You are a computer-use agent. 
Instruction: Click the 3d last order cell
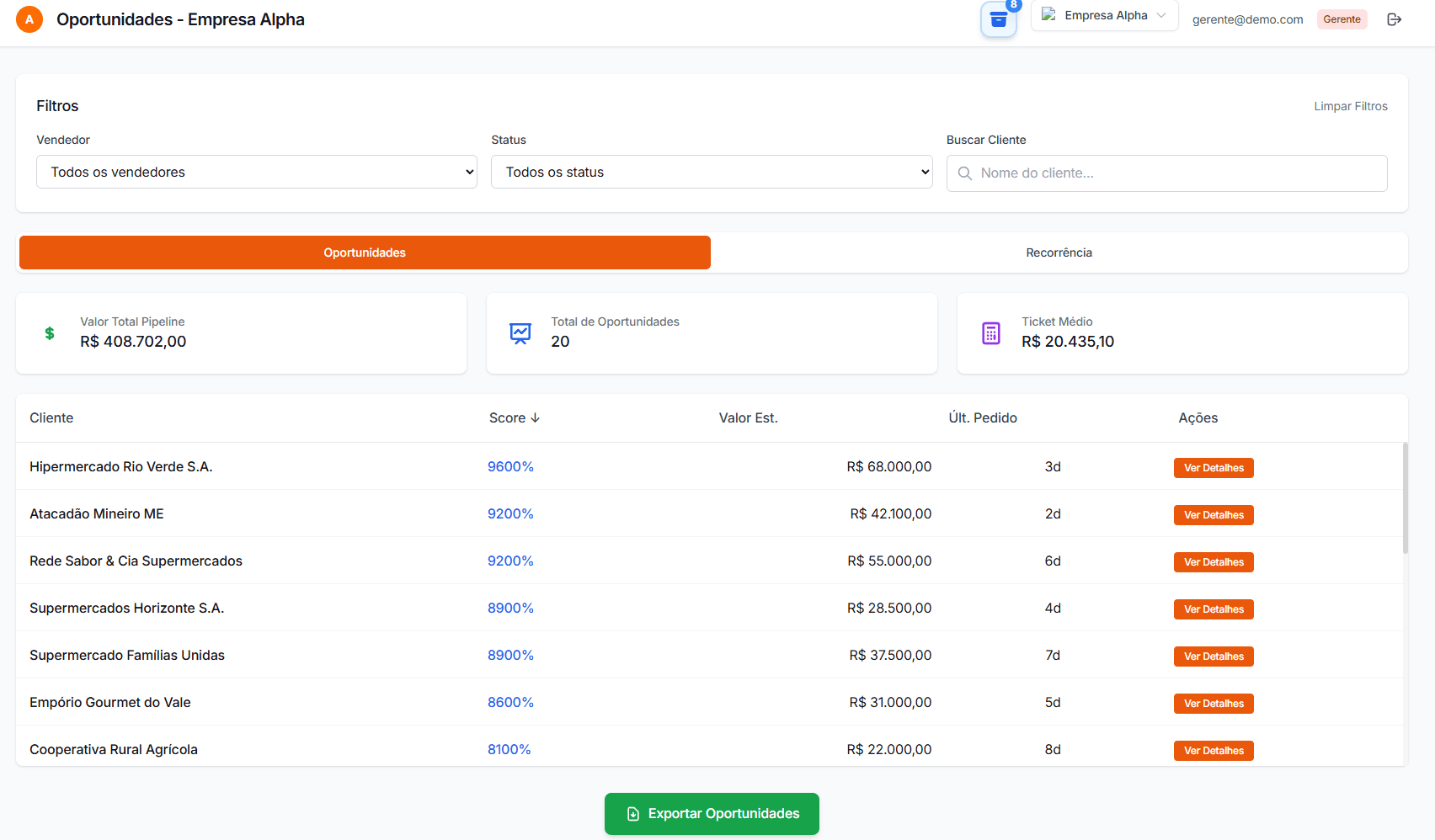[x=1053, y=467]
